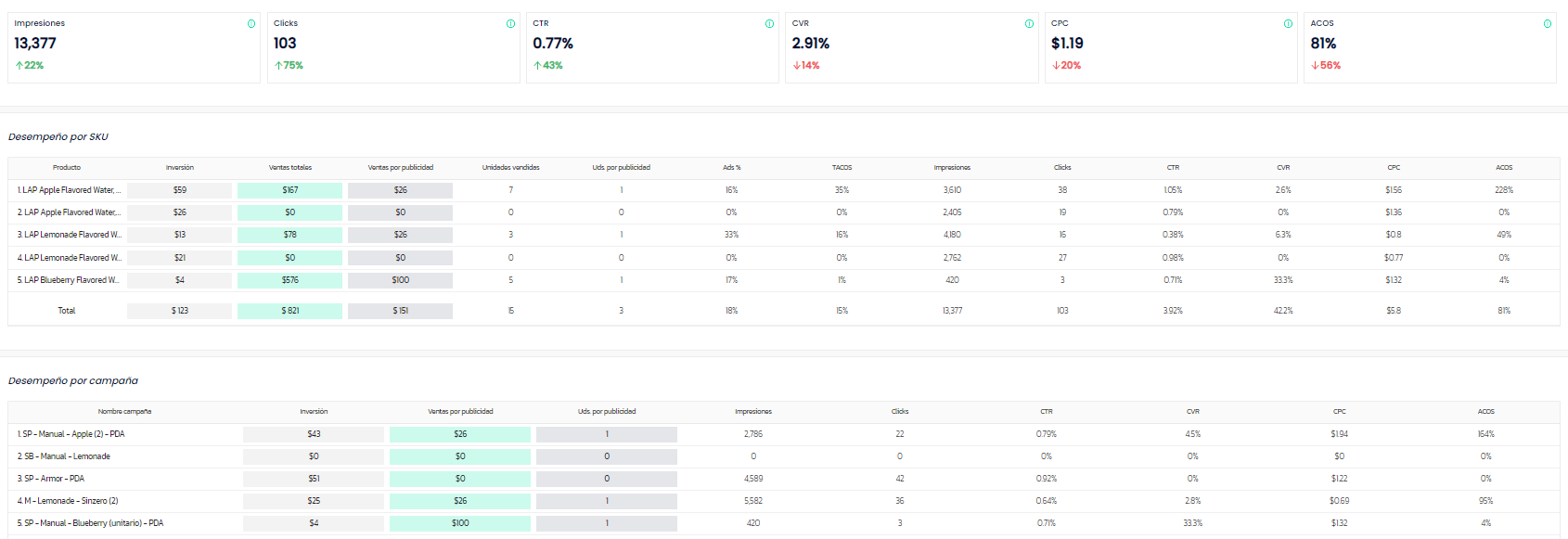Show info tooltip icon on CPC card
The height and width of the screenshot is (539, 1568).
(1288, 24)
